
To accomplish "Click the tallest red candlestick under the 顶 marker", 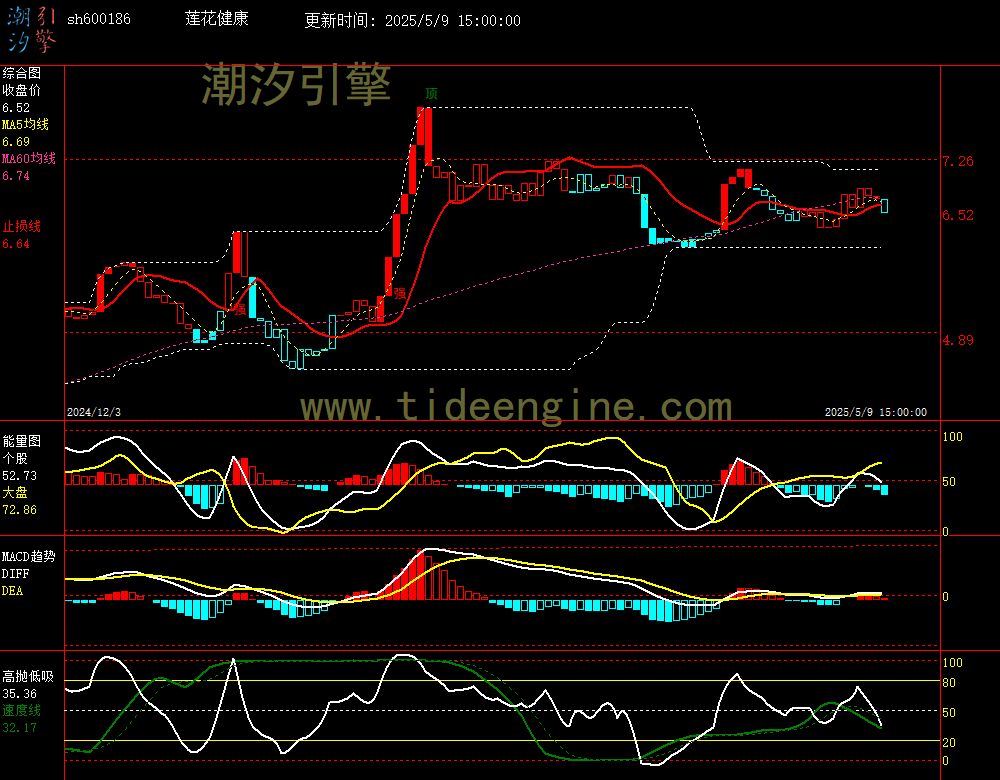I will tap(428, 135).
